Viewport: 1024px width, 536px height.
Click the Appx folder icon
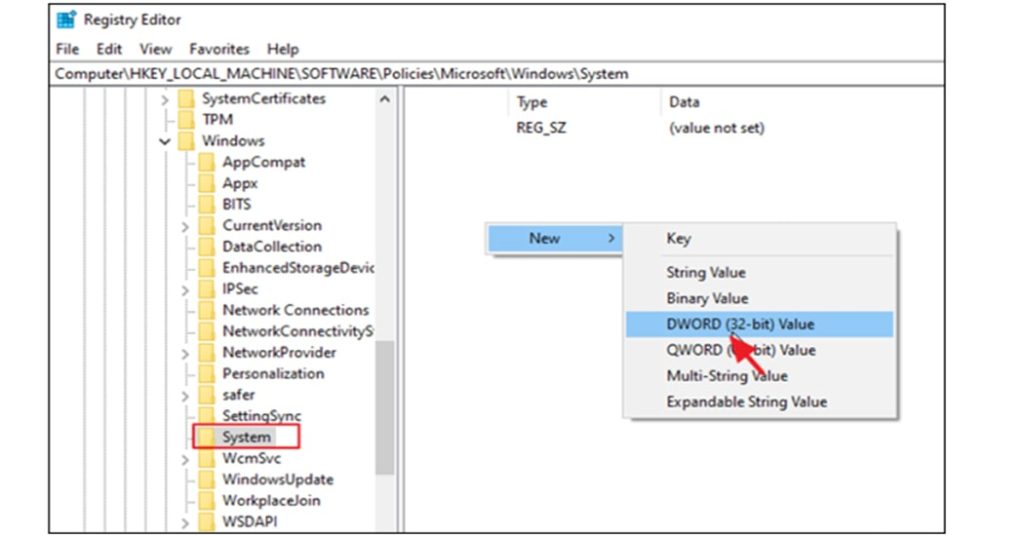click(x=207, y=183)
